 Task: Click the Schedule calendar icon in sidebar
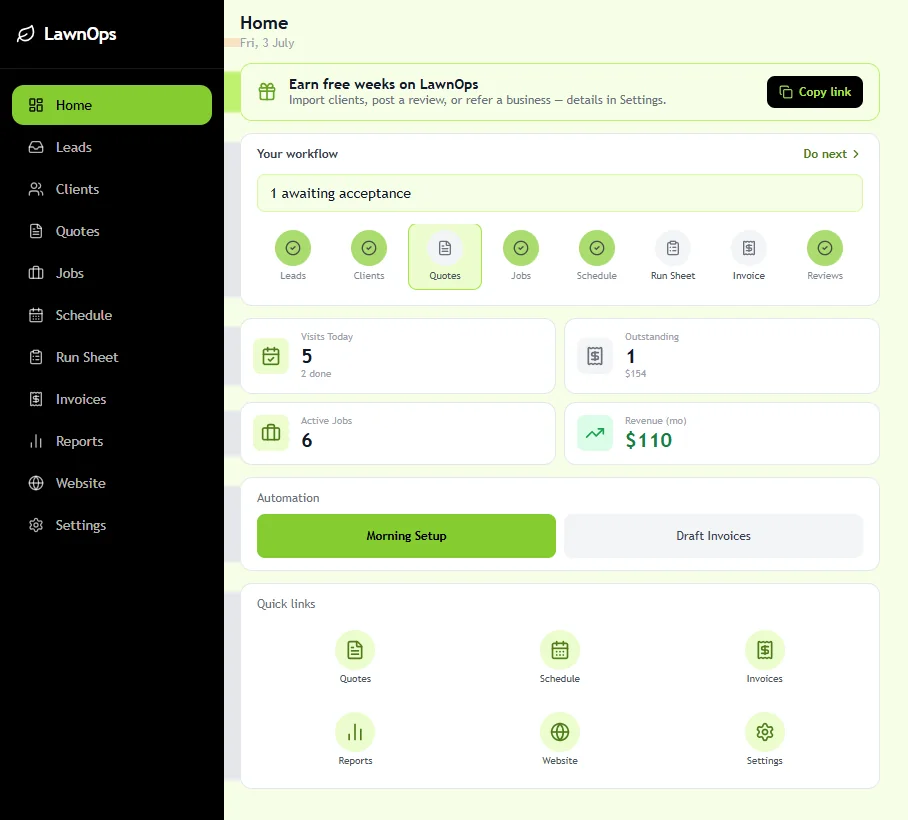pos(36,315)
